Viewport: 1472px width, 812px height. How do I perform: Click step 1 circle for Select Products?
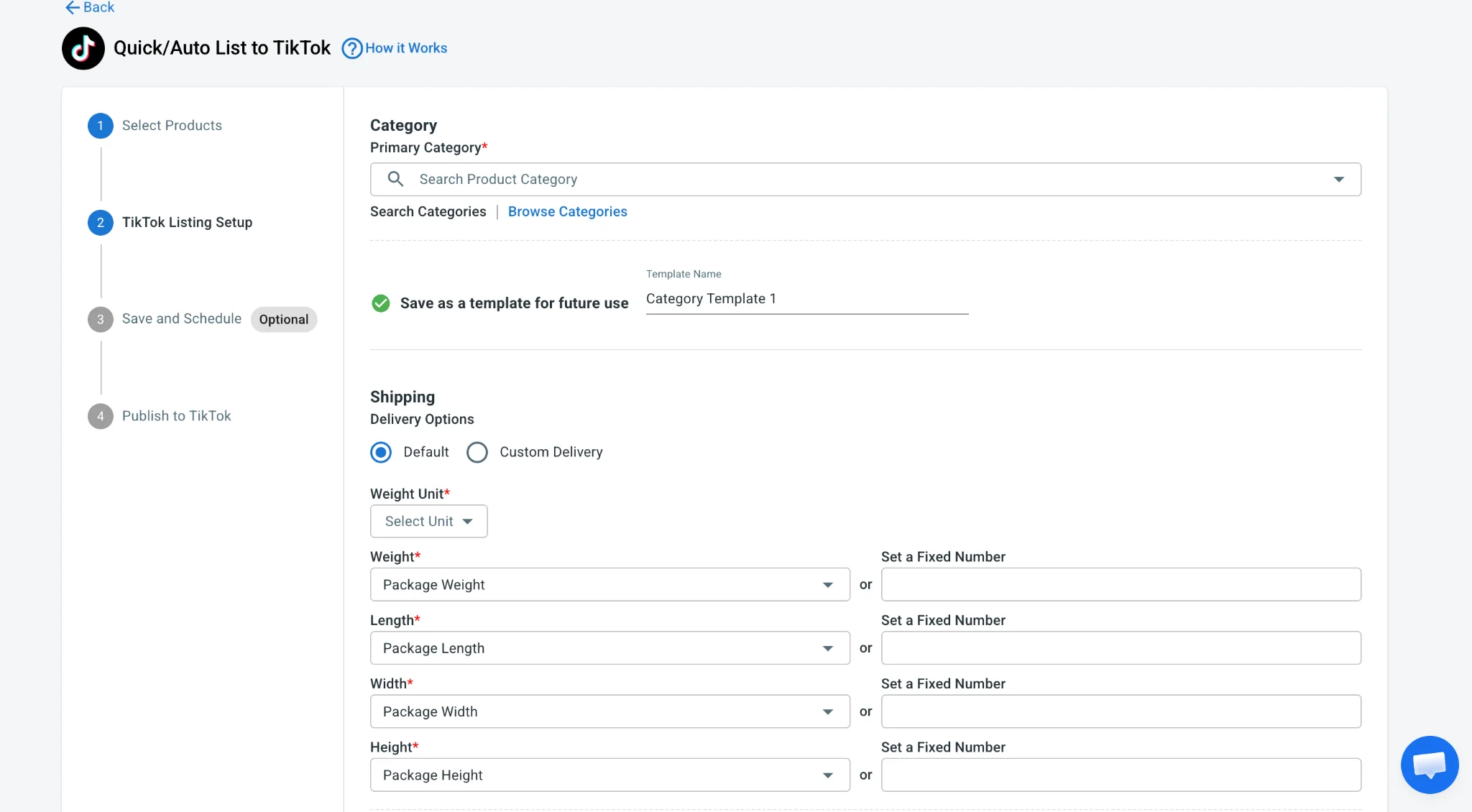coord(101,126)
